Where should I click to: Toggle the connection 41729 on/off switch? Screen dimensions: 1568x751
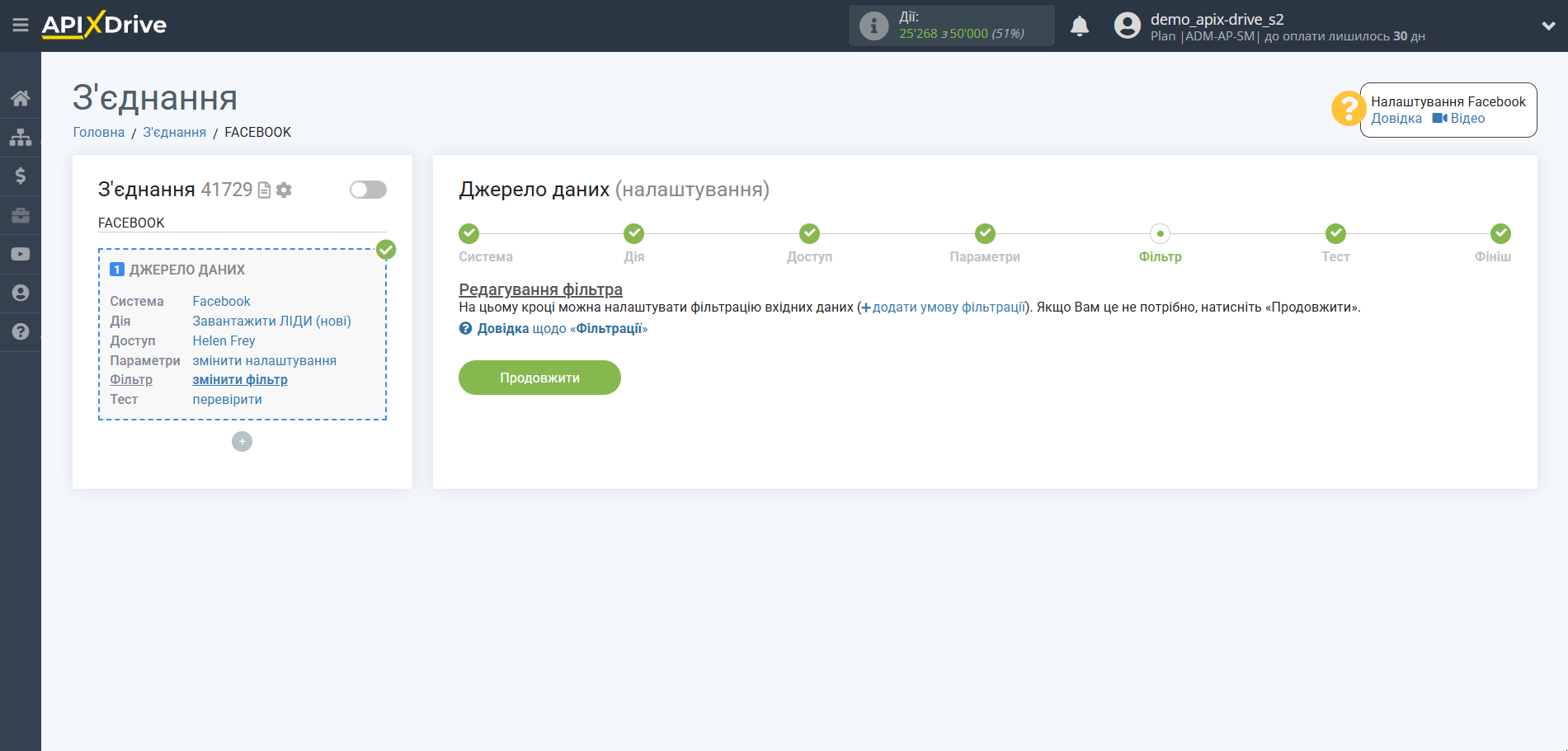coord(368,190)
